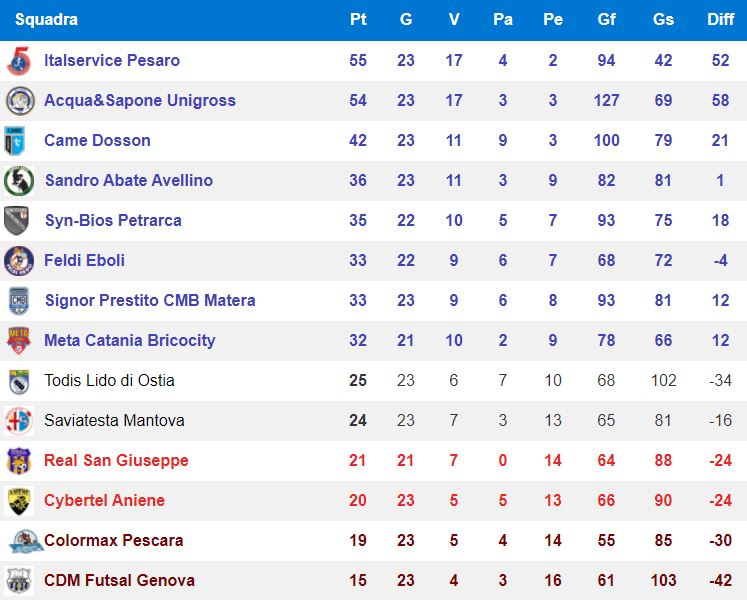Open the Todis Lido di Ostia team page
Image resolution: width=747 pixels, height=600 pixels.
109,380
